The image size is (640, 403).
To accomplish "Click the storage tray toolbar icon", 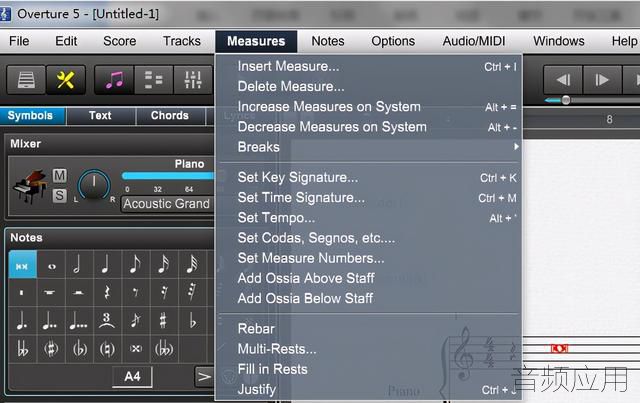I will coord(26,80).
